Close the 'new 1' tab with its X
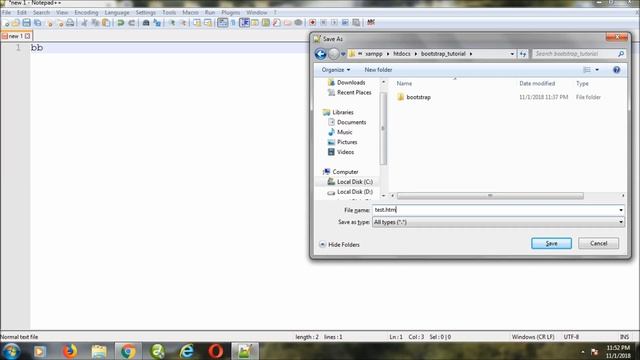 click(27, 36)
